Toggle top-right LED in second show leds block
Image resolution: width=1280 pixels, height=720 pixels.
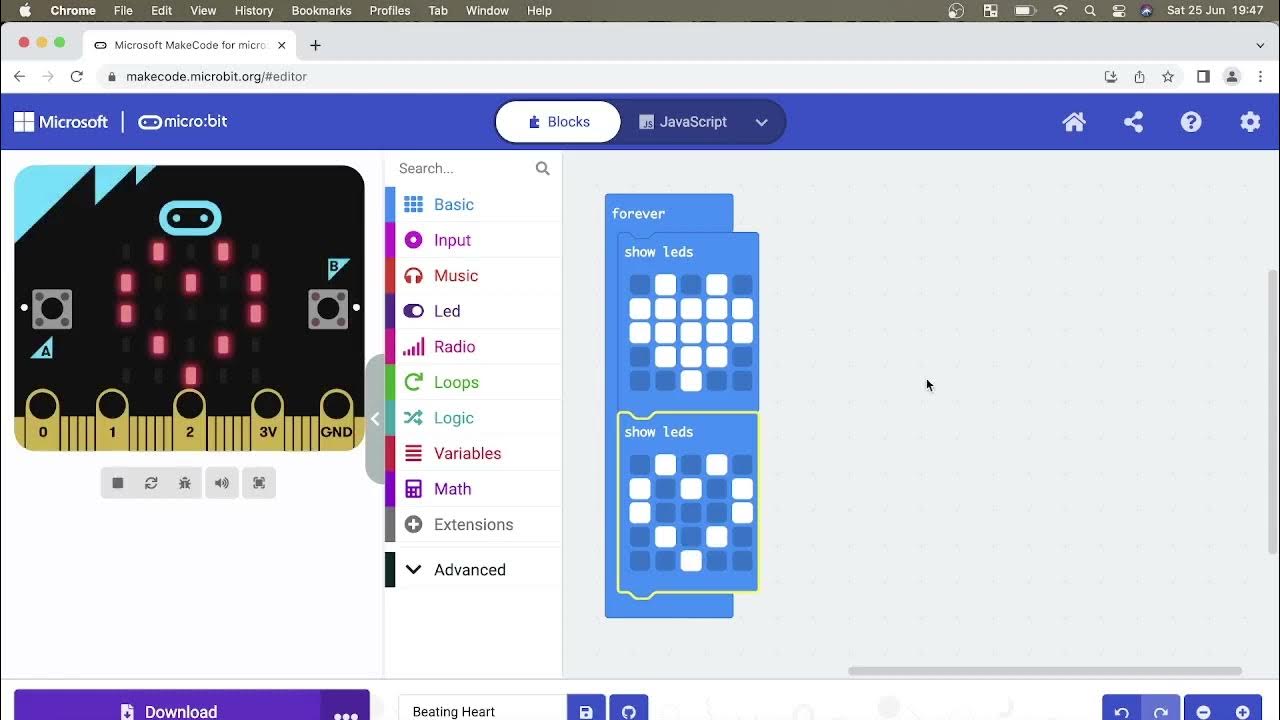point(742,465)
